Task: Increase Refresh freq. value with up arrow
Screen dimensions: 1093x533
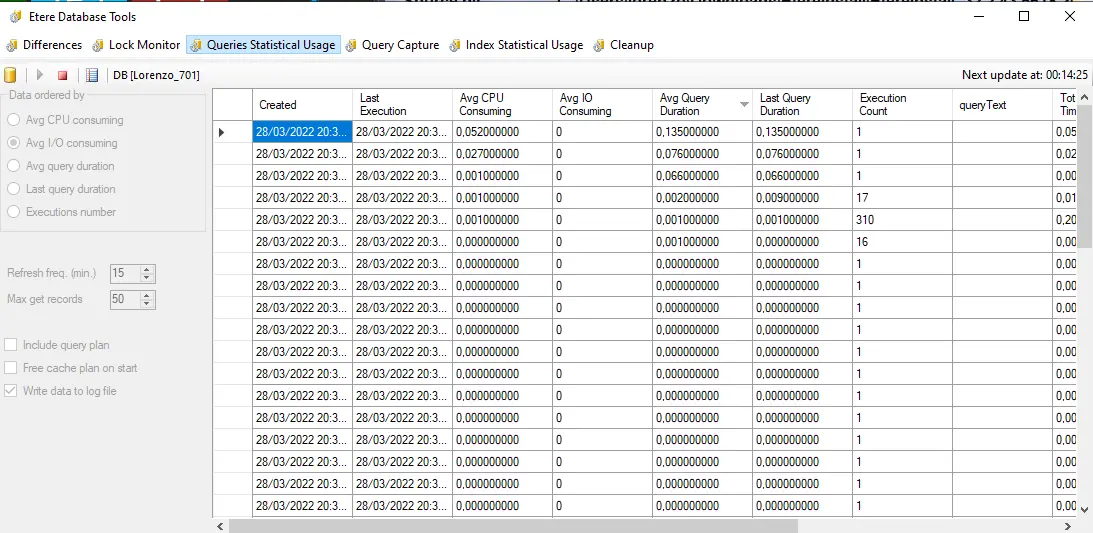Action: pos(147,269)
